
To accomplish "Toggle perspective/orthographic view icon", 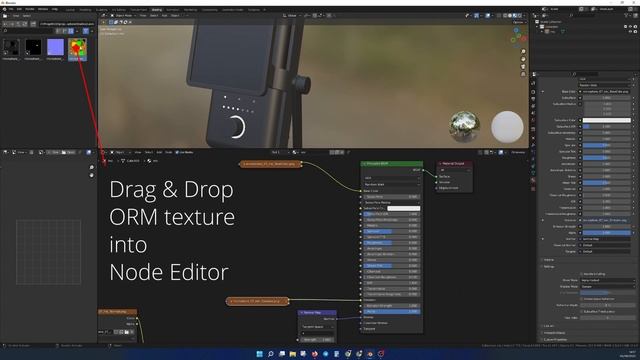I will coord(523,74).
